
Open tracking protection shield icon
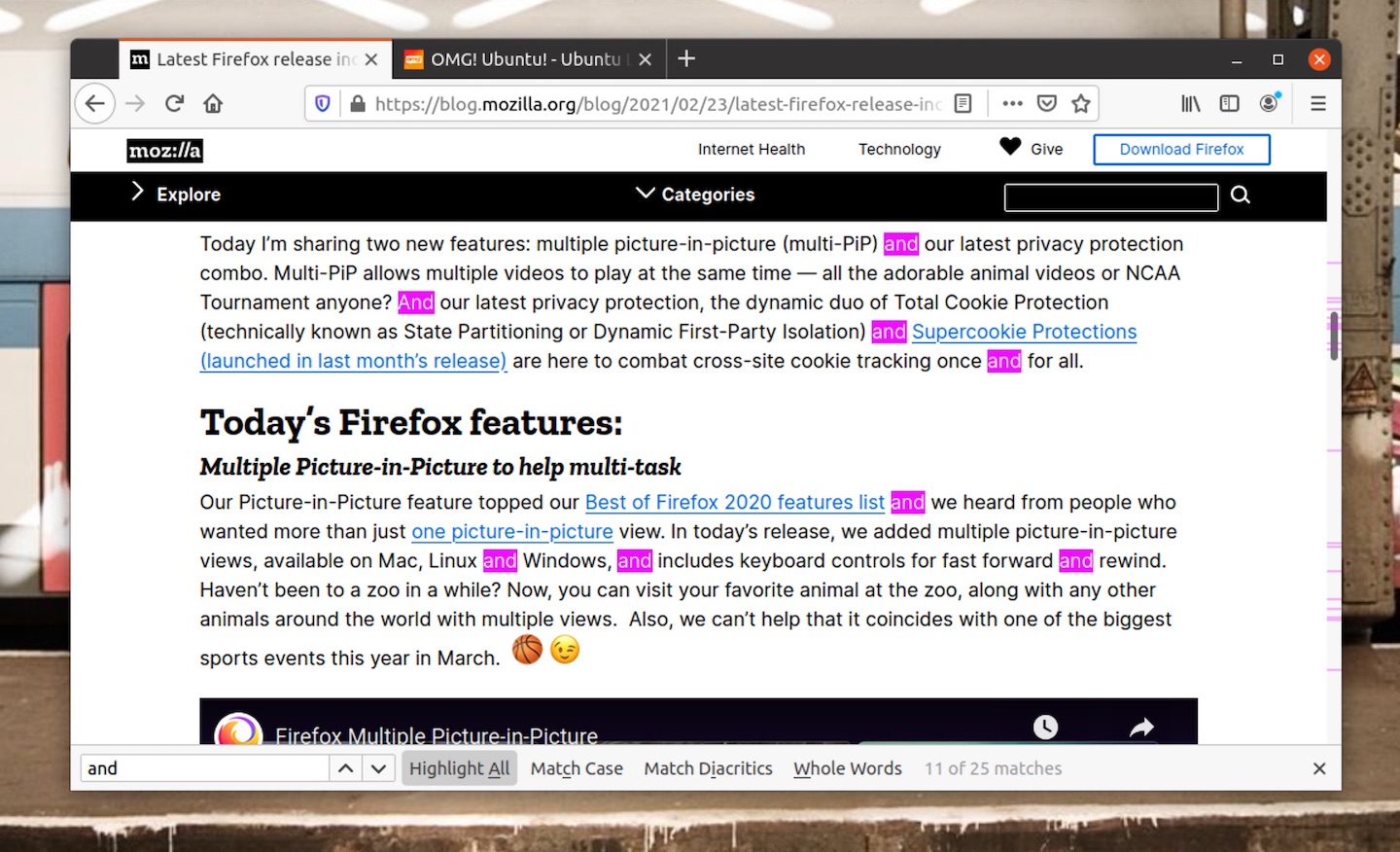coord(323,103)
